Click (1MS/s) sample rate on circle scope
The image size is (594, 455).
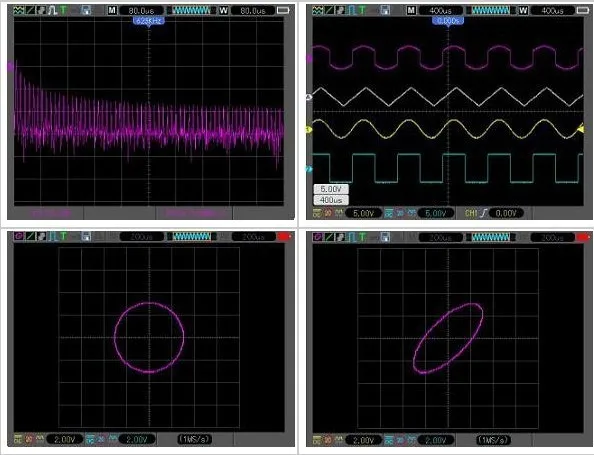pyautogui.click(x=194, y=439)
